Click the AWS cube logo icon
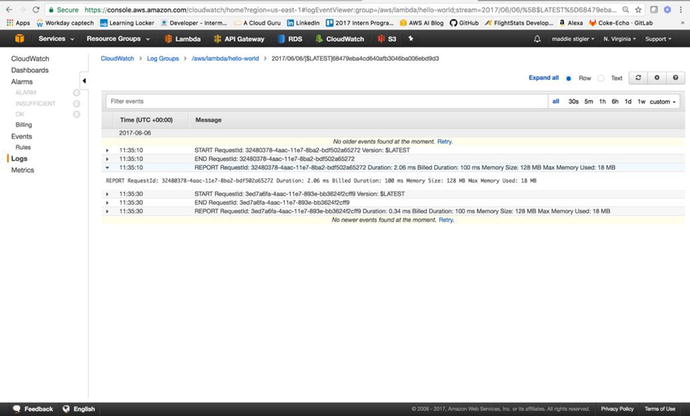The height and width of the screenshot is (416, 690). click(x=18, y=38)
